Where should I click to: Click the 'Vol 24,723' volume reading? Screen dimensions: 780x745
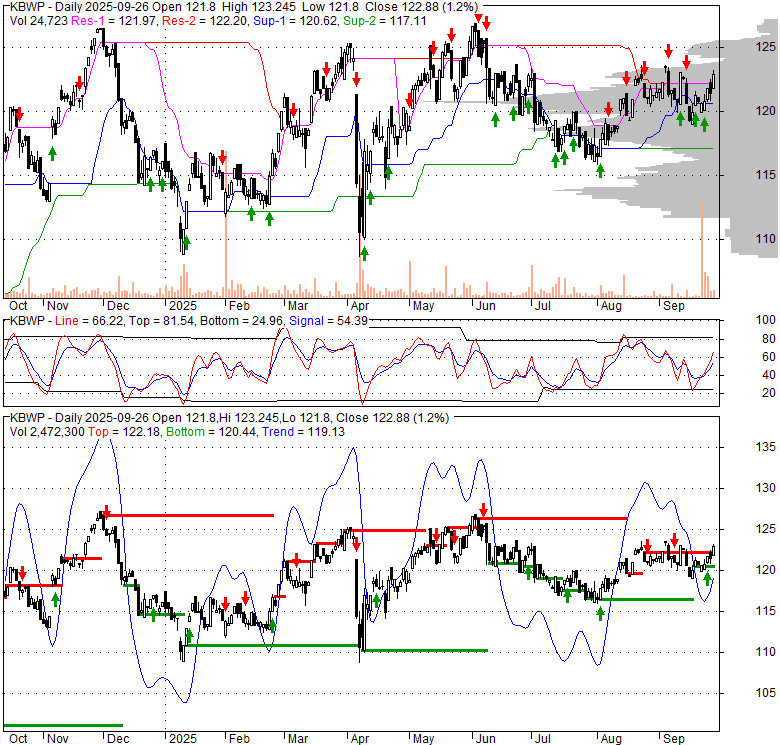pos(38,21)
